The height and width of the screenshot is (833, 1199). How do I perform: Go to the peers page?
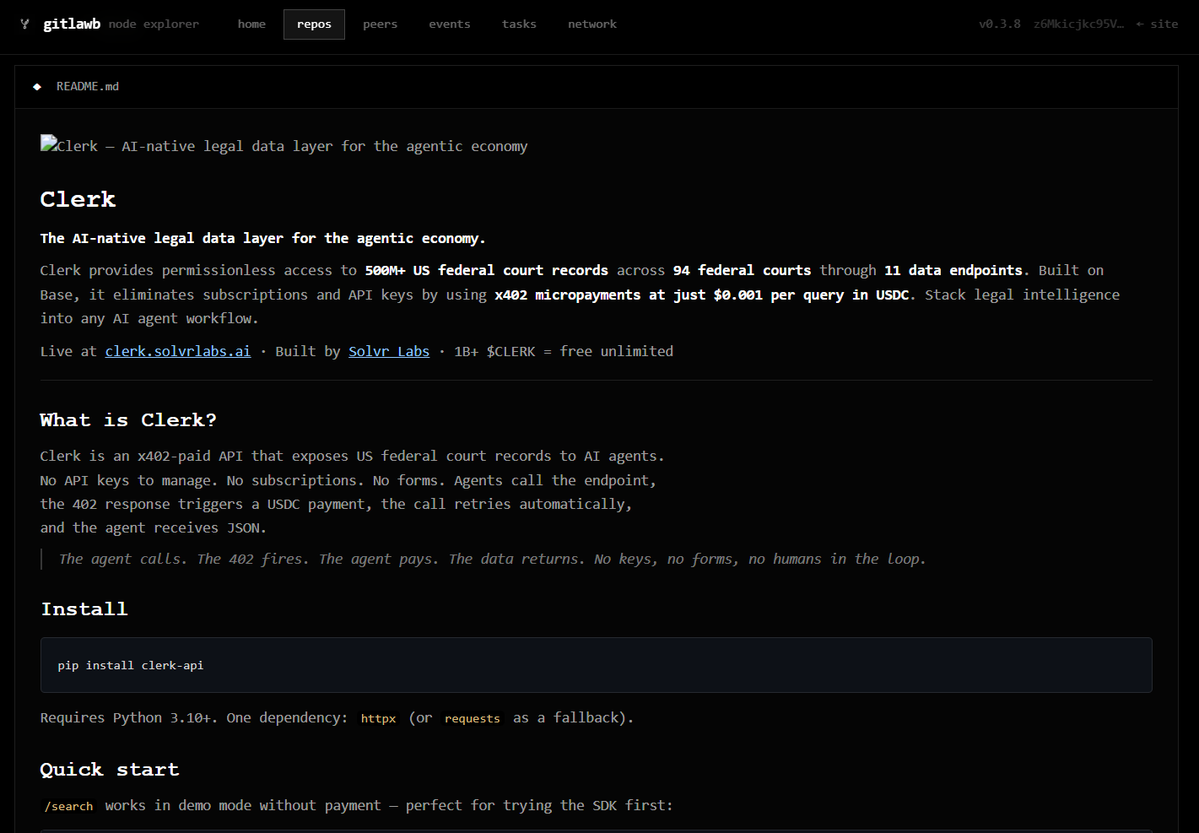(x=380, y=24)
